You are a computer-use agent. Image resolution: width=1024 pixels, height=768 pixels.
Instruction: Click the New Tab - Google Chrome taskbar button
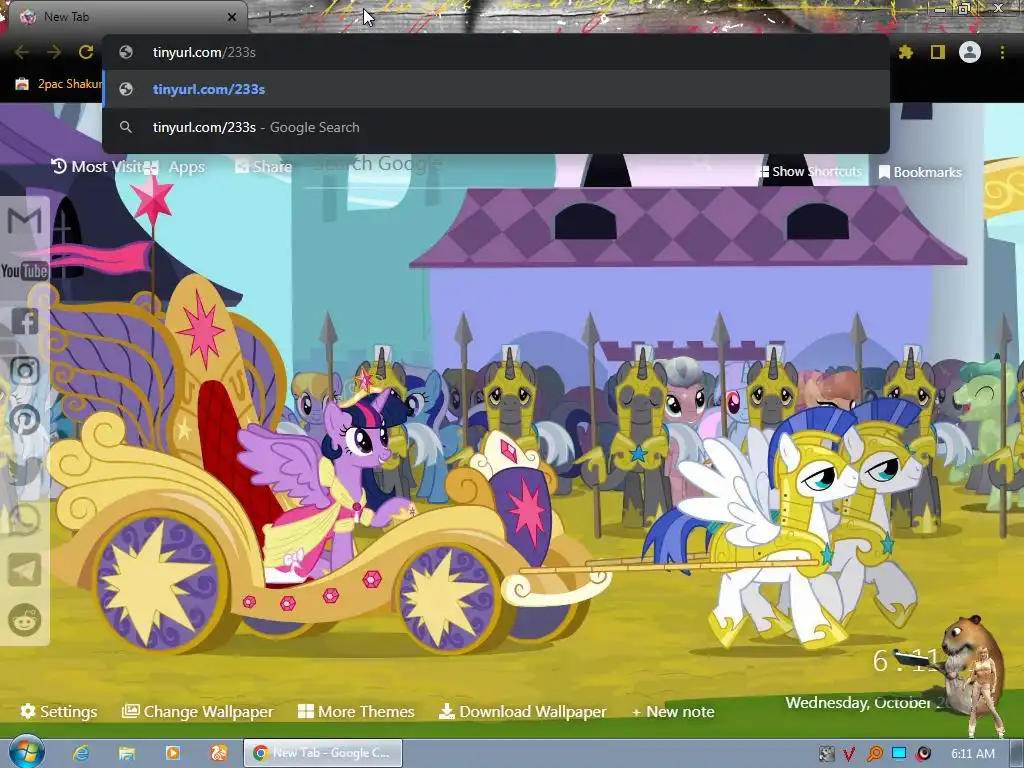pos(323,753)
